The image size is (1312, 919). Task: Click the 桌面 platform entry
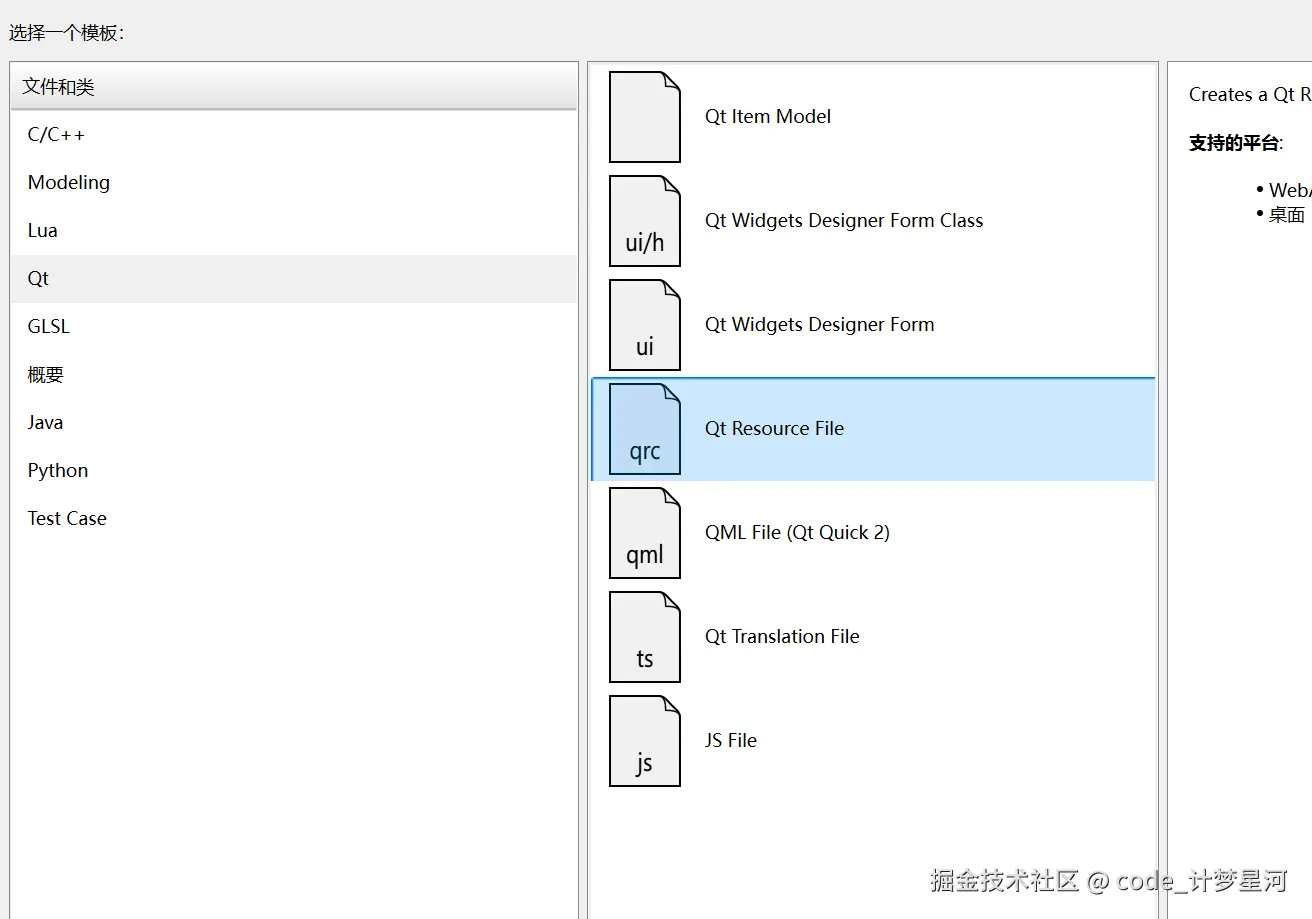point(1287,215)
